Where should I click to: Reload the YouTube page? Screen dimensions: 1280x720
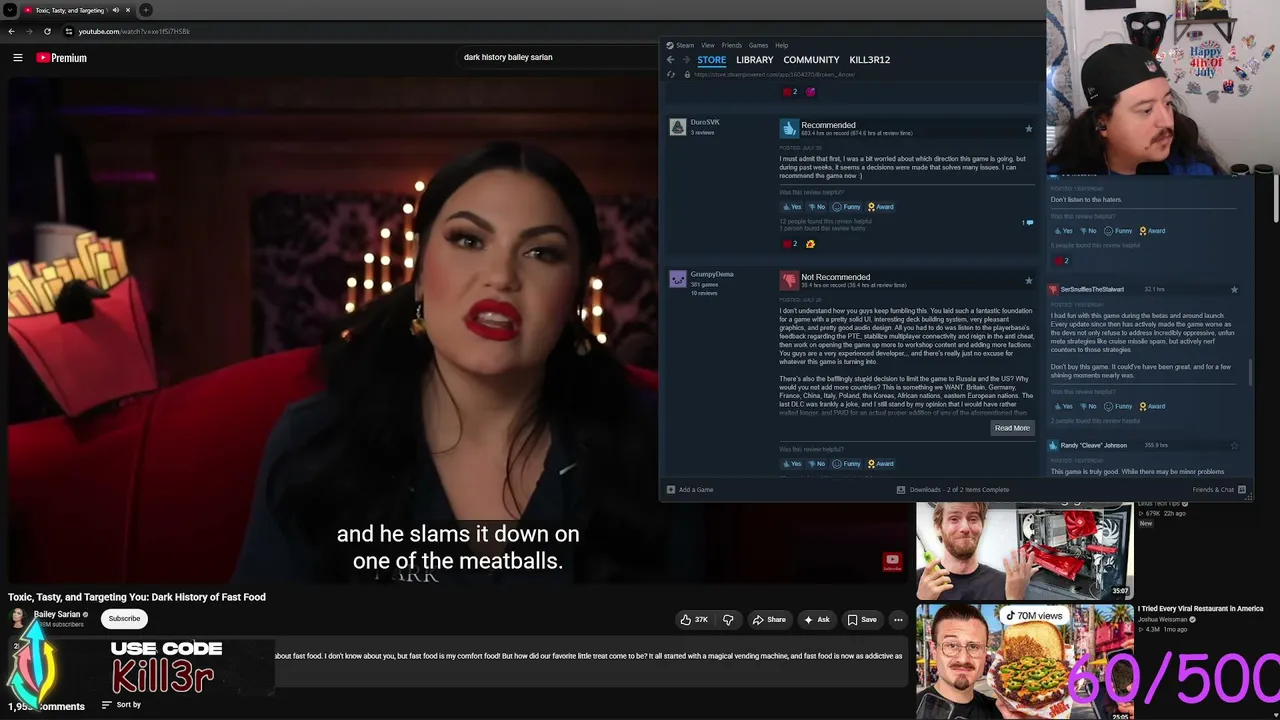coord(47,31)
